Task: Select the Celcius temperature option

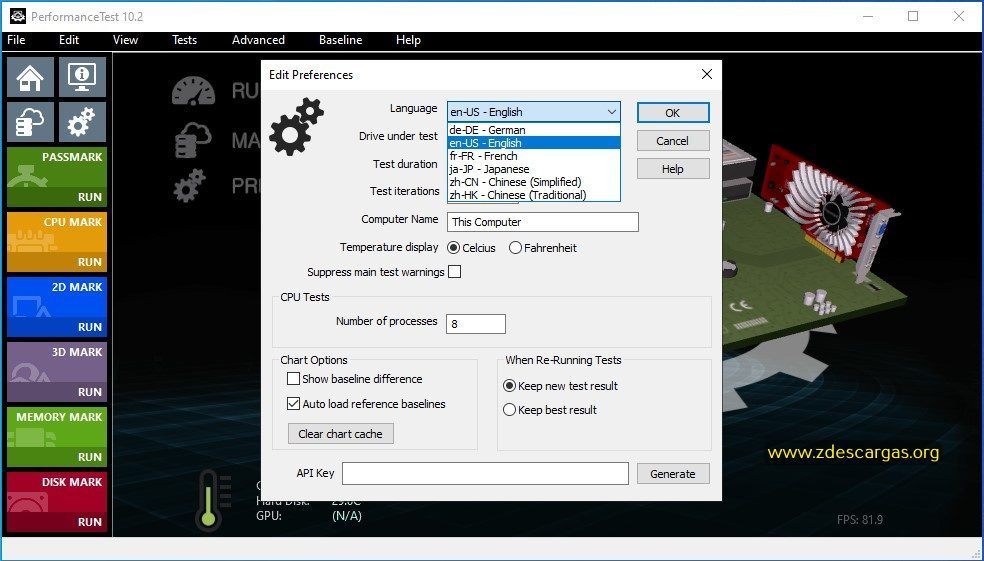Action: (x=453, y=248)
